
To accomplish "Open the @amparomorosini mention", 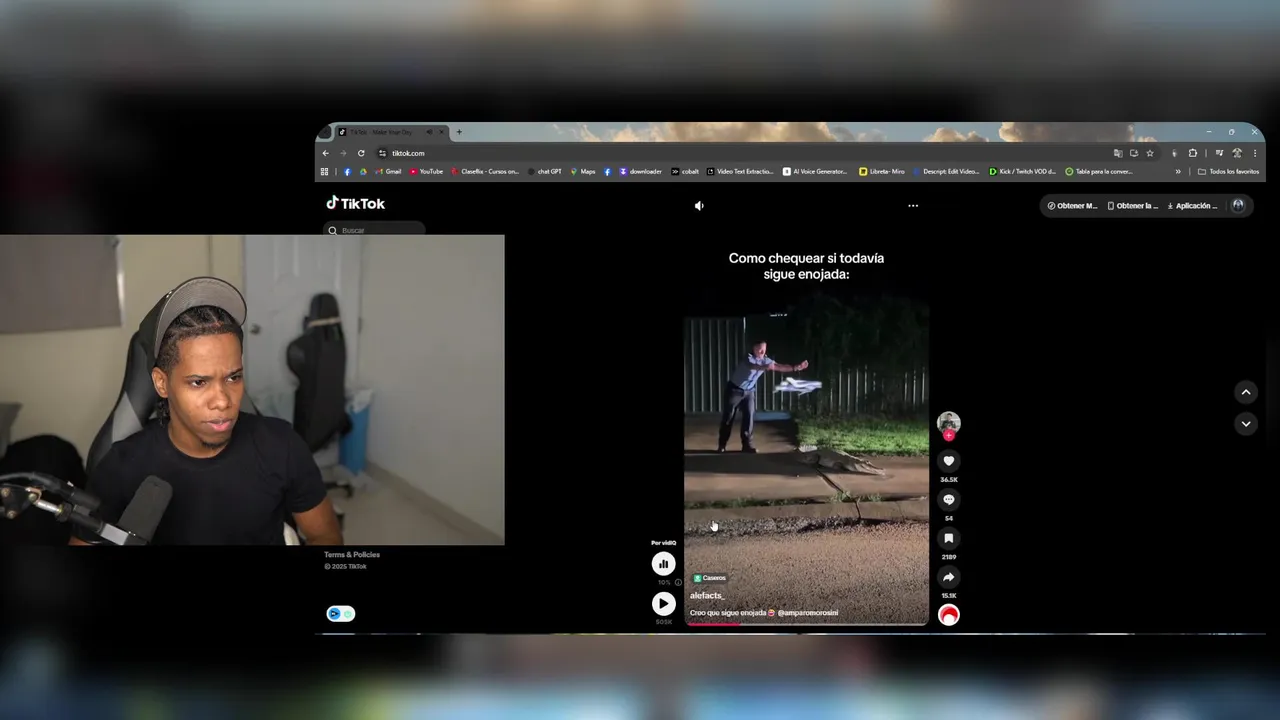I will (808, 613).
